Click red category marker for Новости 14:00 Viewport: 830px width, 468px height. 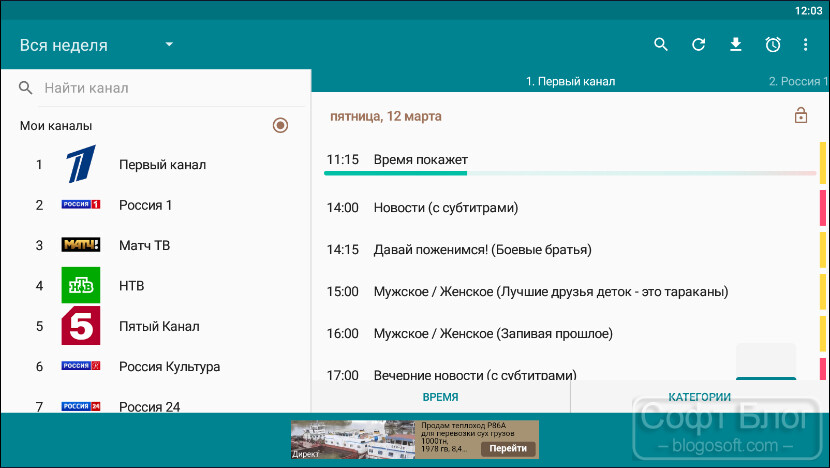[x=823, y=208]
